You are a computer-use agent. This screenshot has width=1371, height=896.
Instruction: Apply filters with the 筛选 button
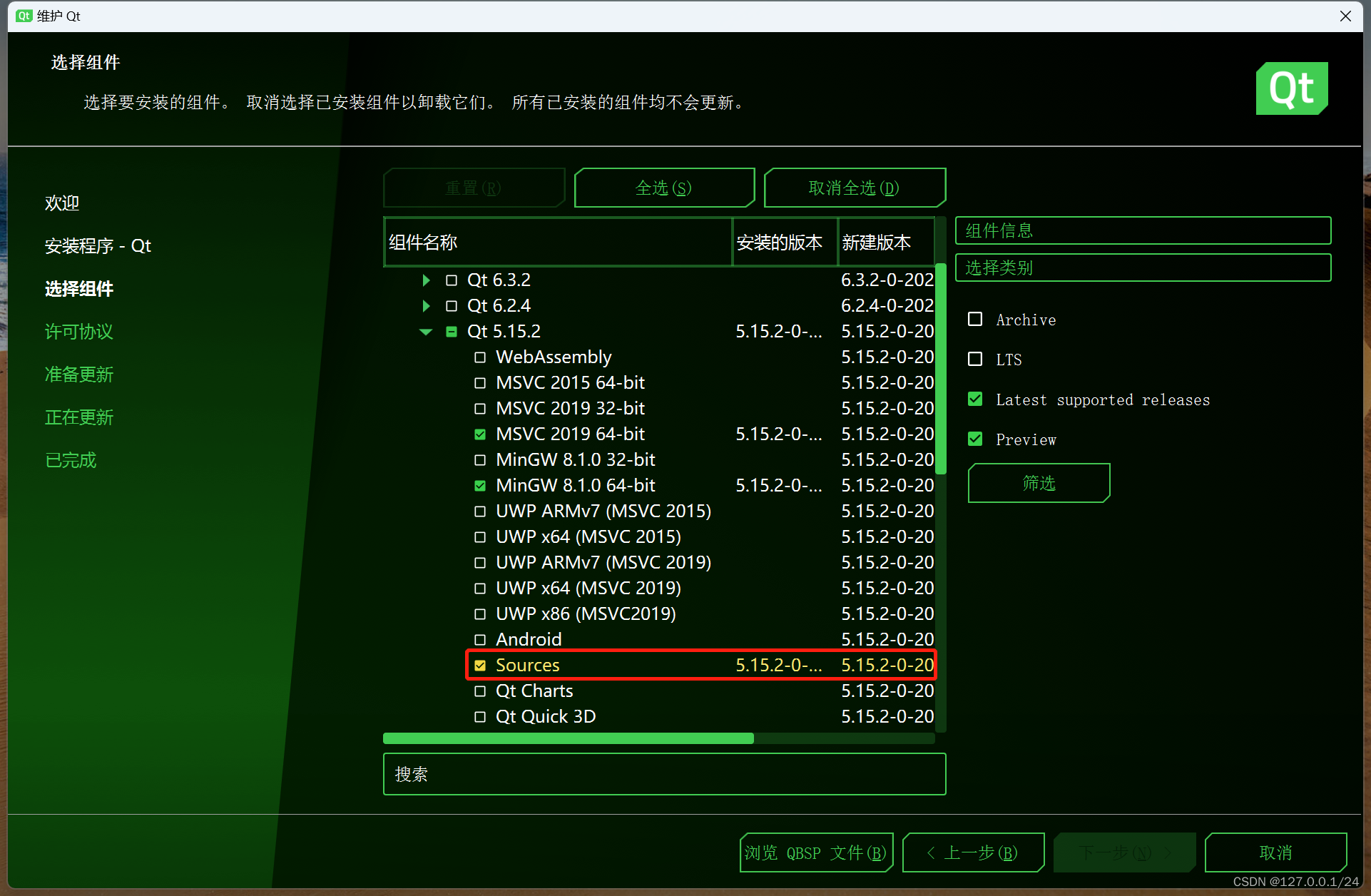pyautogui.click(x=1039, y=483)
